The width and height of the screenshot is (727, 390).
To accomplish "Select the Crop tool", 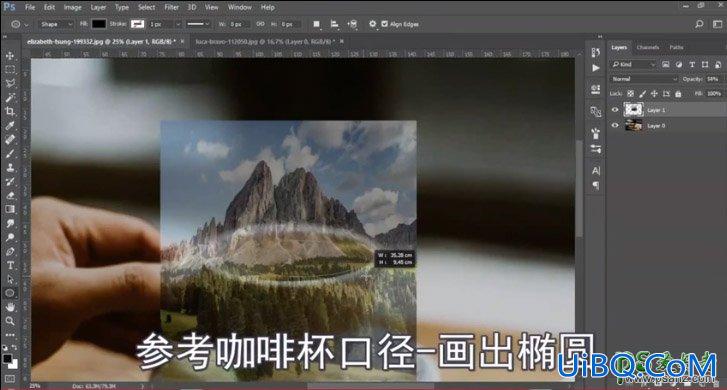I will [x=10, y=111].
